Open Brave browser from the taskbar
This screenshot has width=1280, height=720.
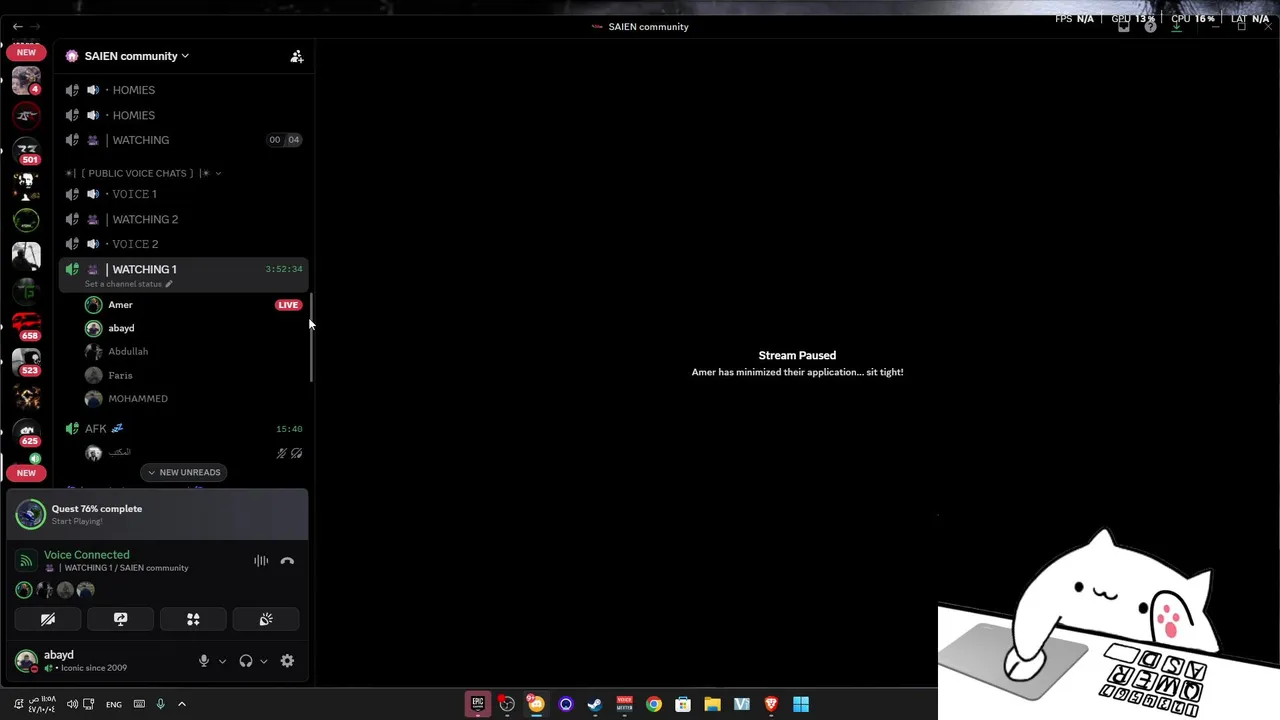pos(771,704)
